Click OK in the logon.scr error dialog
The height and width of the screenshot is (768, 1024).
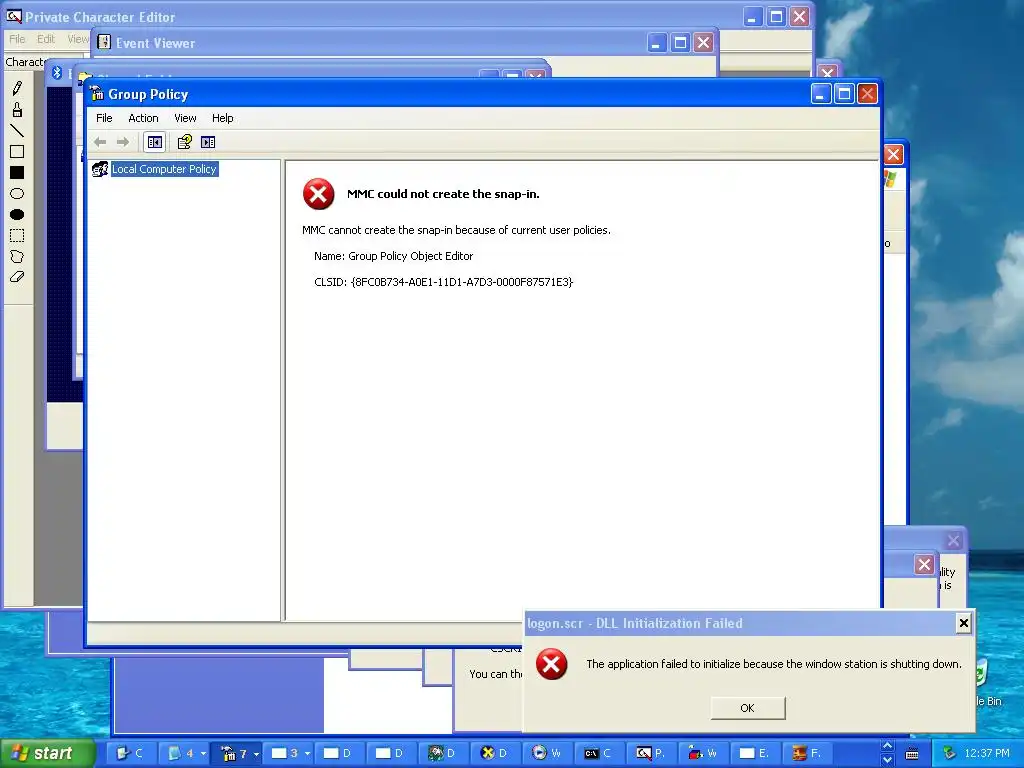tap(748, 708)
